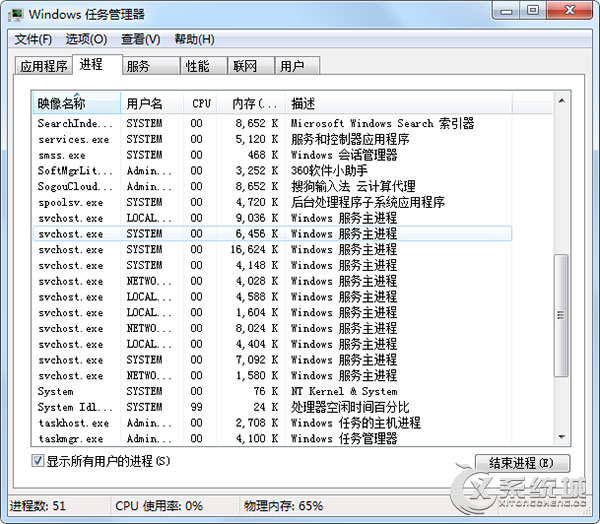Minimize the Task Manager window
The image size is (600, 524).
pos(506,10)
